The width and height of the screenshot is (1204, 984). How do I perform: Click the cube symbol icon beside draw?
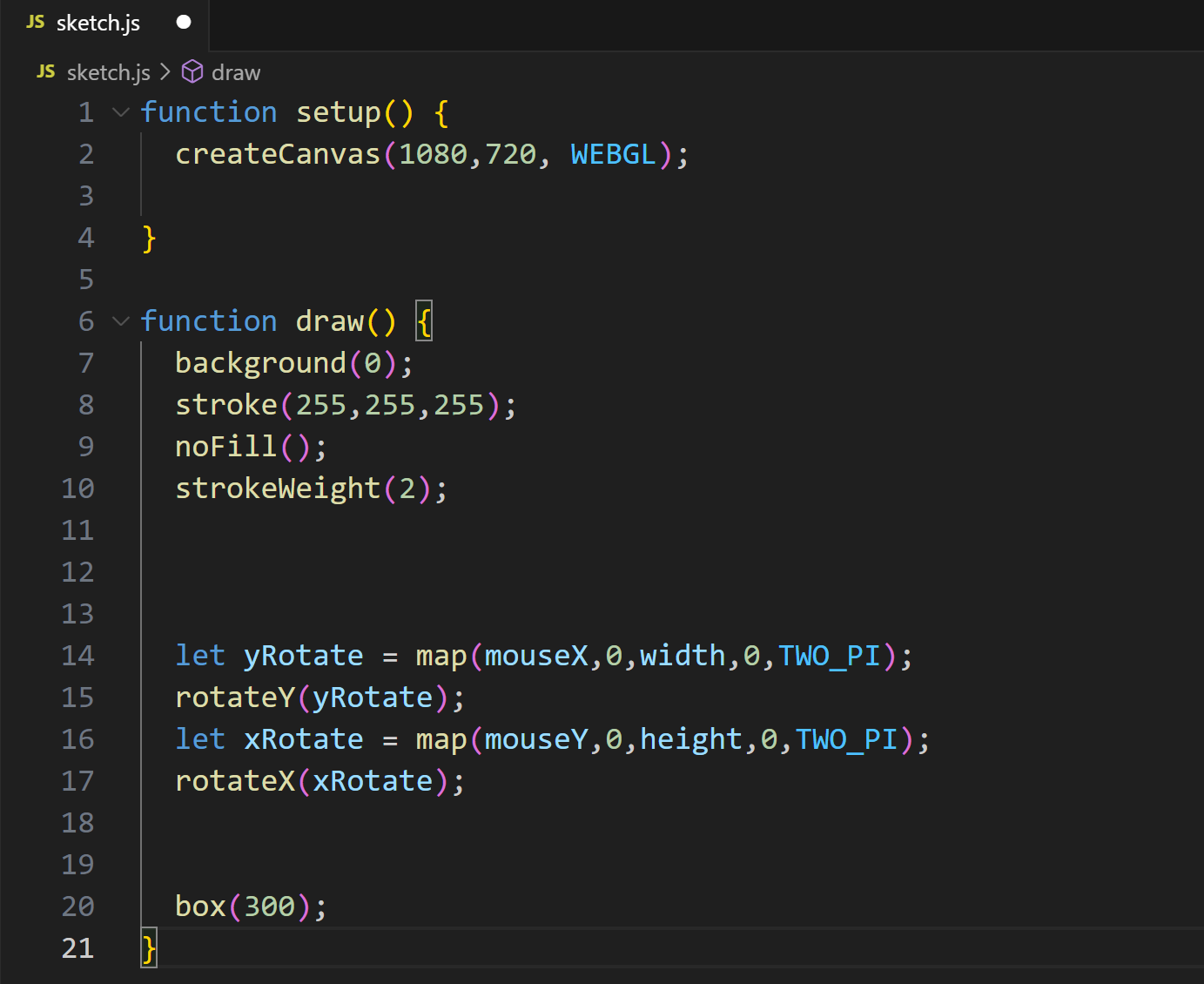pos(192,72)
